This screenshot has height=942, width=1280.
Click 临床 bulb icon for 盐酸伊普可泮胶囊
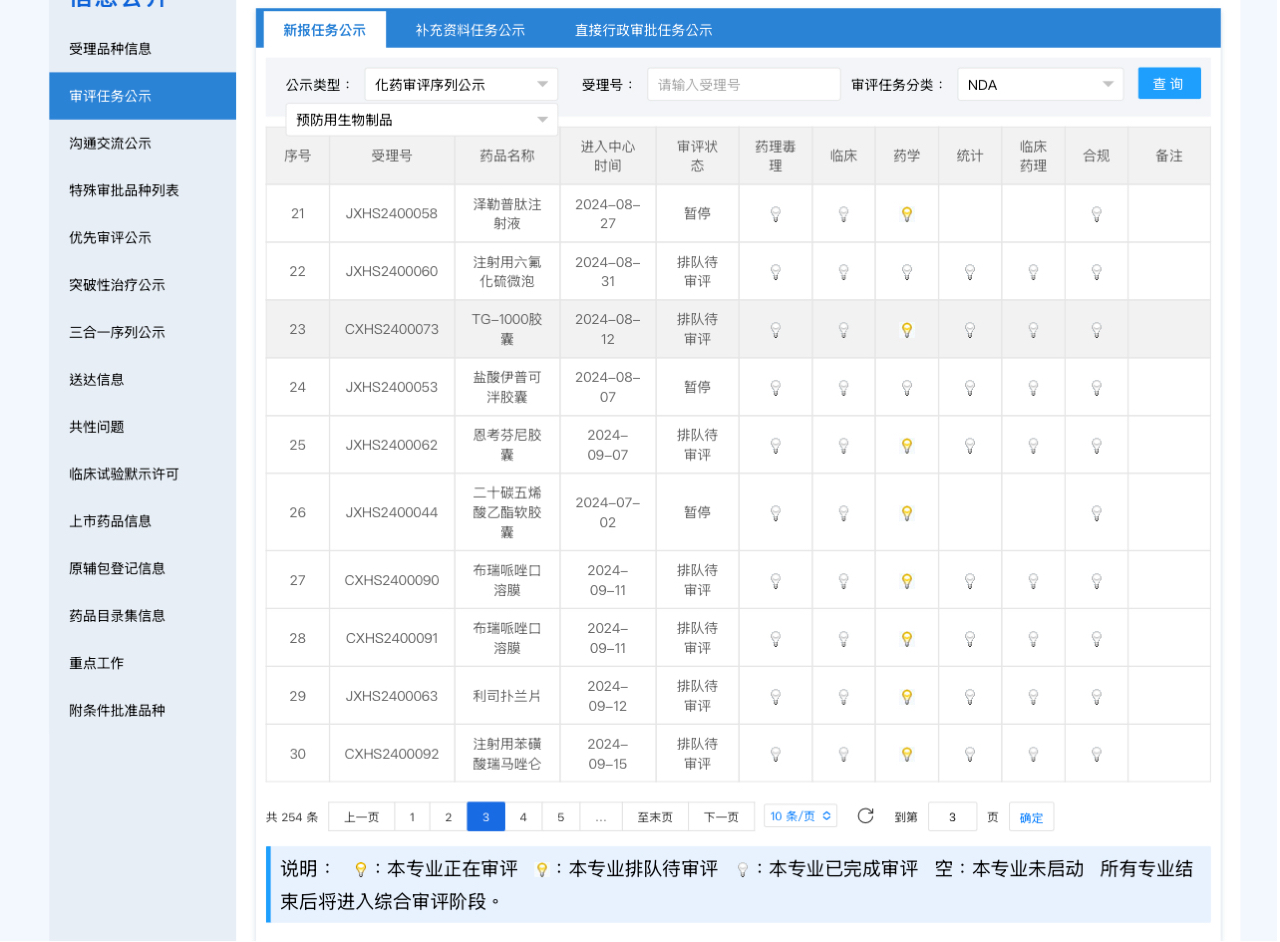(x=843, y=388)
